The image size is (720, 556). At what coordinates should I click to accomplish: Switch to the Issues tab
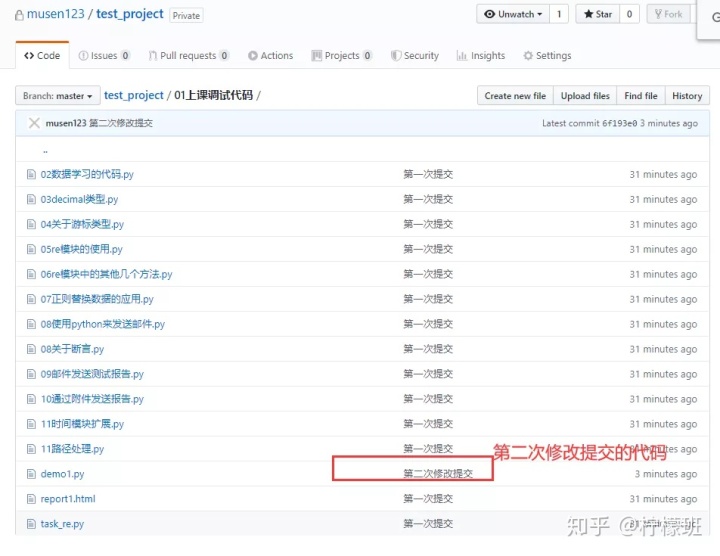point(104,56)
